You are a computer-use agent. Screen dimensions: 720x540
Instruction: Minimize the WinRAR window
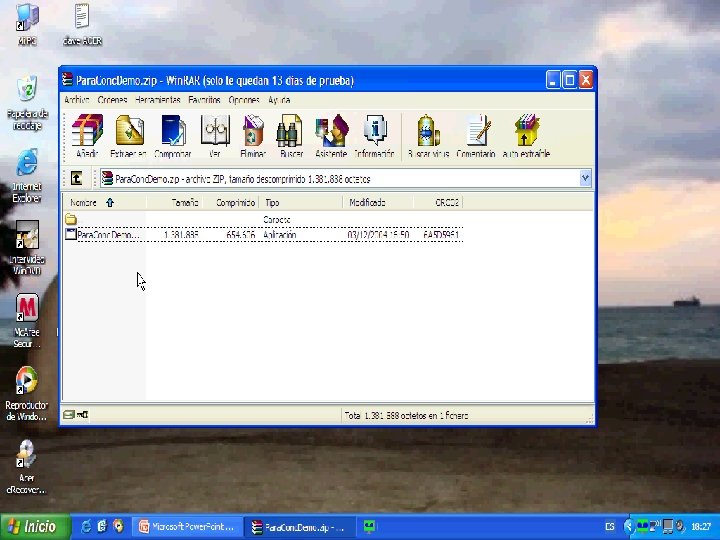coord(553,80)
